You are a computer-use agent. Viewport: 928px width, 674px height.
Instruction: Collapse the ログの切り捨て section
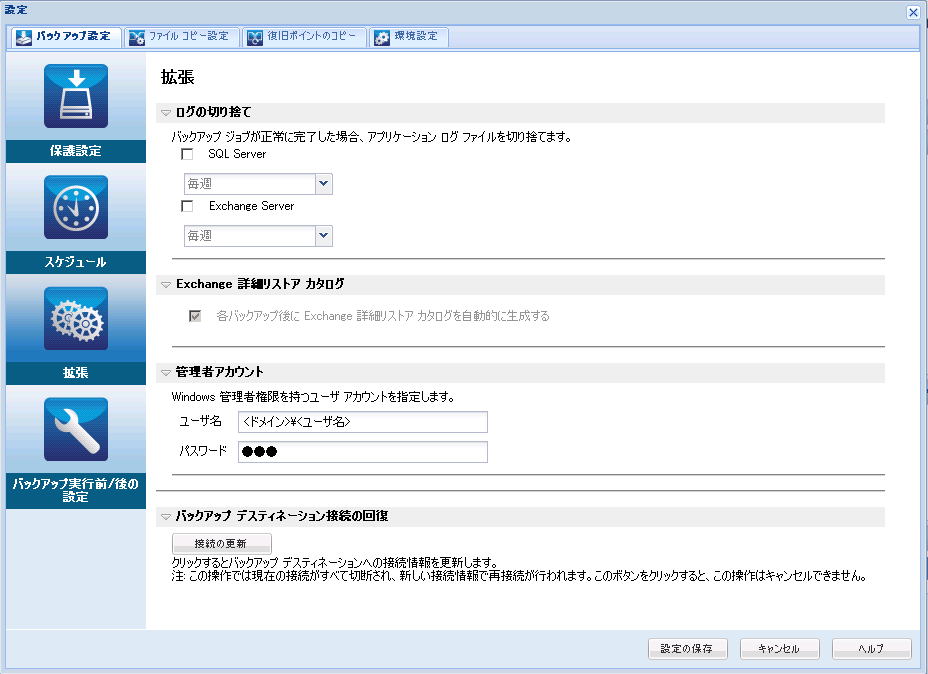click(x=166, y=112)
